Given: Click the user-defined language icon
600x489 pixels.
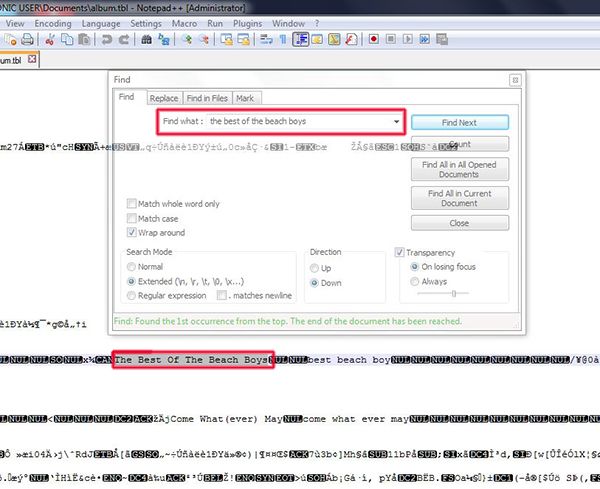Looking at the screenshot, I should (x=317, y=39).
